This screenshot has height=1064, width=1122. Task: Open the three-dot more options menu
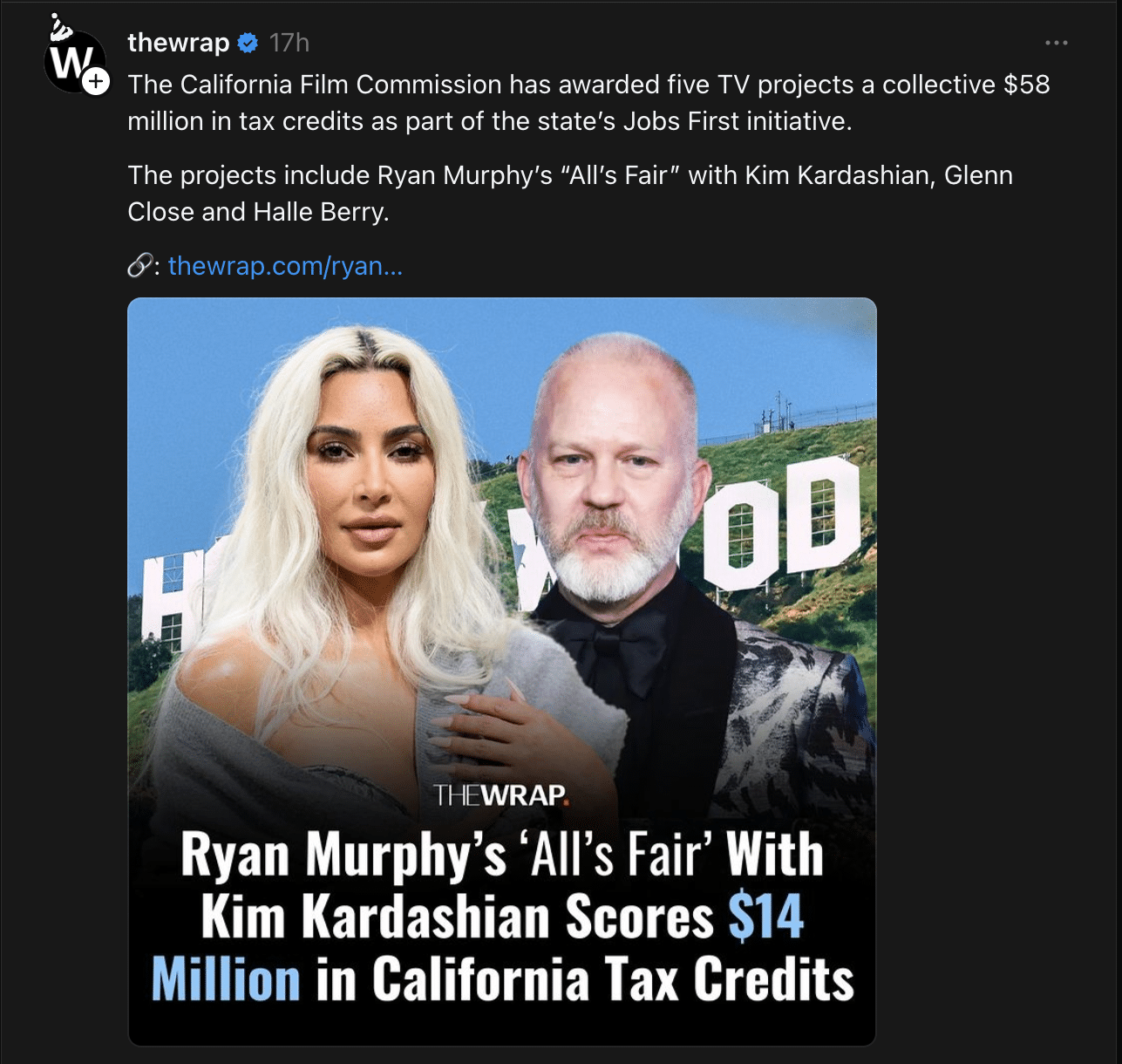1056,43
